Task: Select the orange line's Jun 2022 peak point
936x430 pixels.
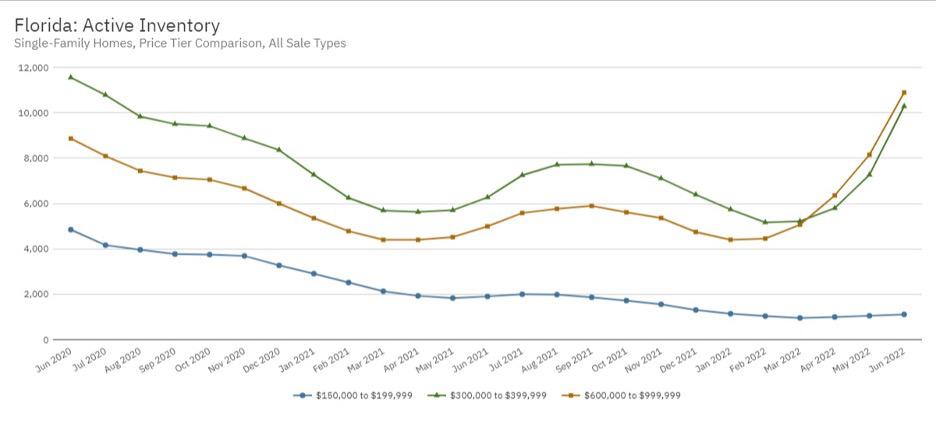Action: (x=904, y=93)
